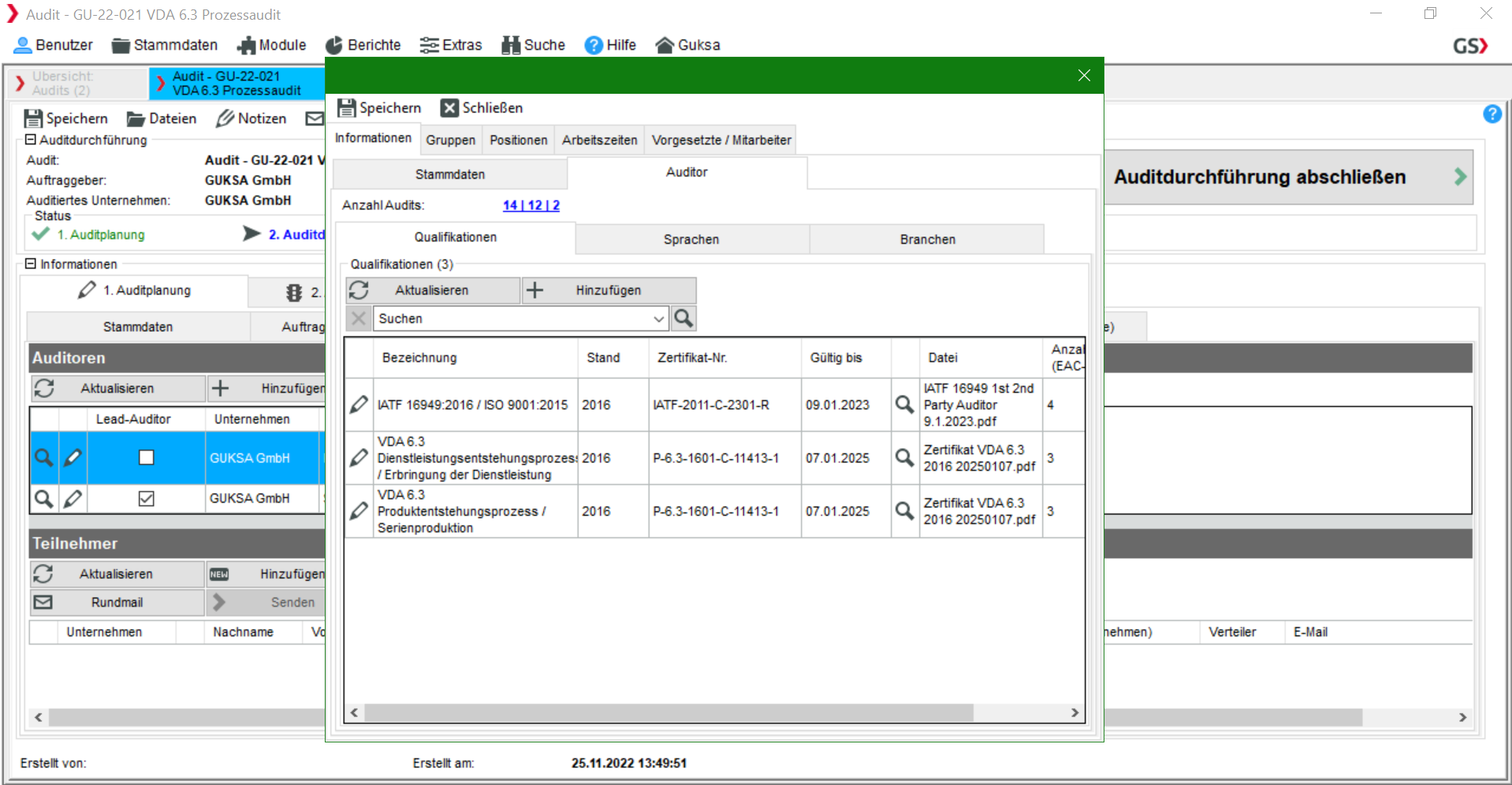Screen dimensions: 1512x785
Task: Open Dateien in the audit toolbar
Action: pos(162,118)
